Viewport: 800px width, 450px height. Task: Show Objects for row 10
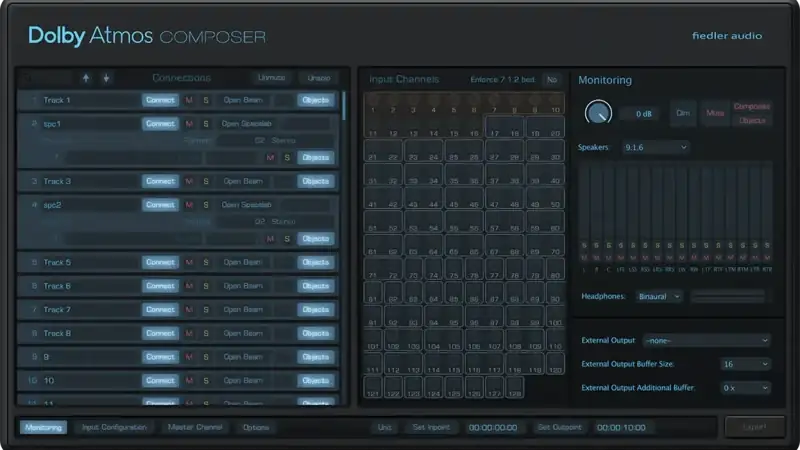coord(315,381)
